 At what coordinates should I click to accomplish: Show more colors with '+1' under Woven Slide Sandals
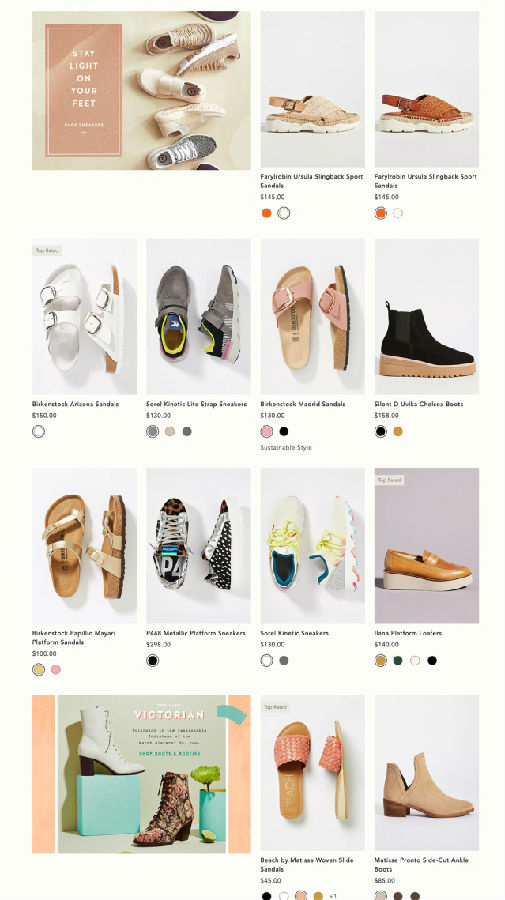coord(333,896)
